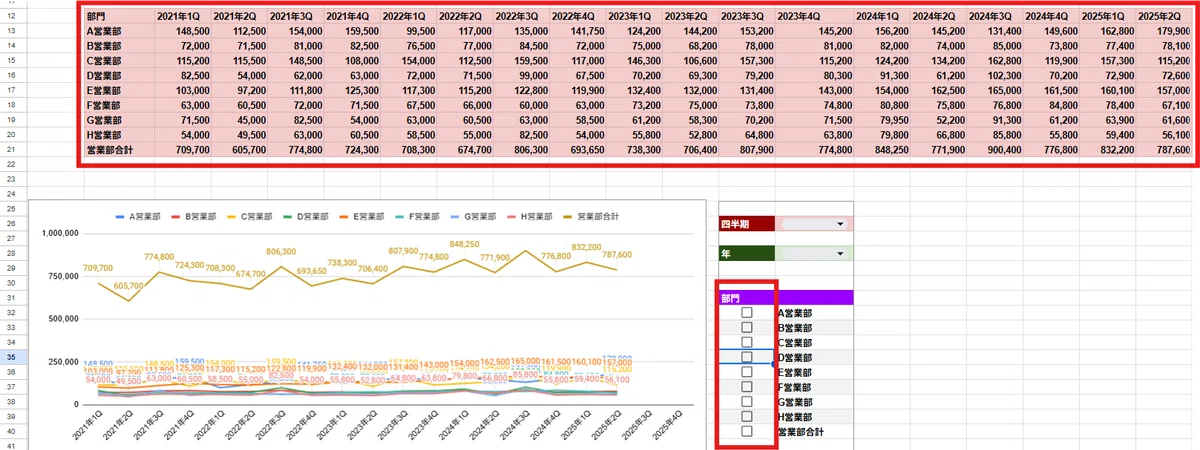Check the D営業部 checkbox
The image size is (1200, 450).
coord(747,357)
